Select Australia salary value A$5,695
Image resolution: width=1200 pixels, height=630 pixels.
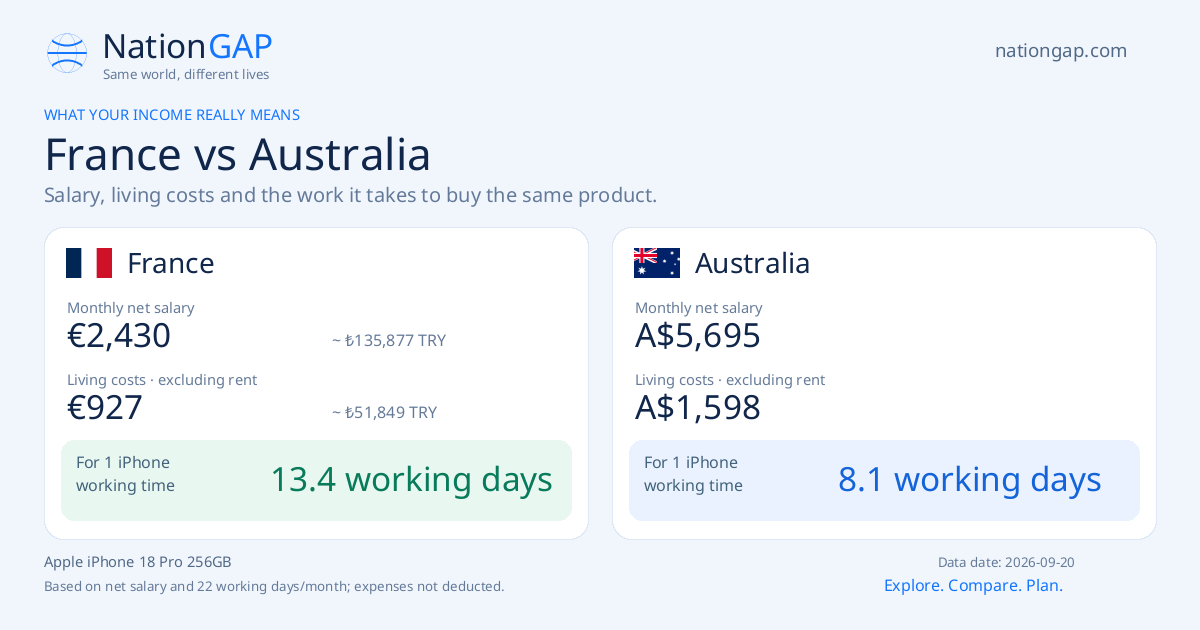[x=698, y=336]
